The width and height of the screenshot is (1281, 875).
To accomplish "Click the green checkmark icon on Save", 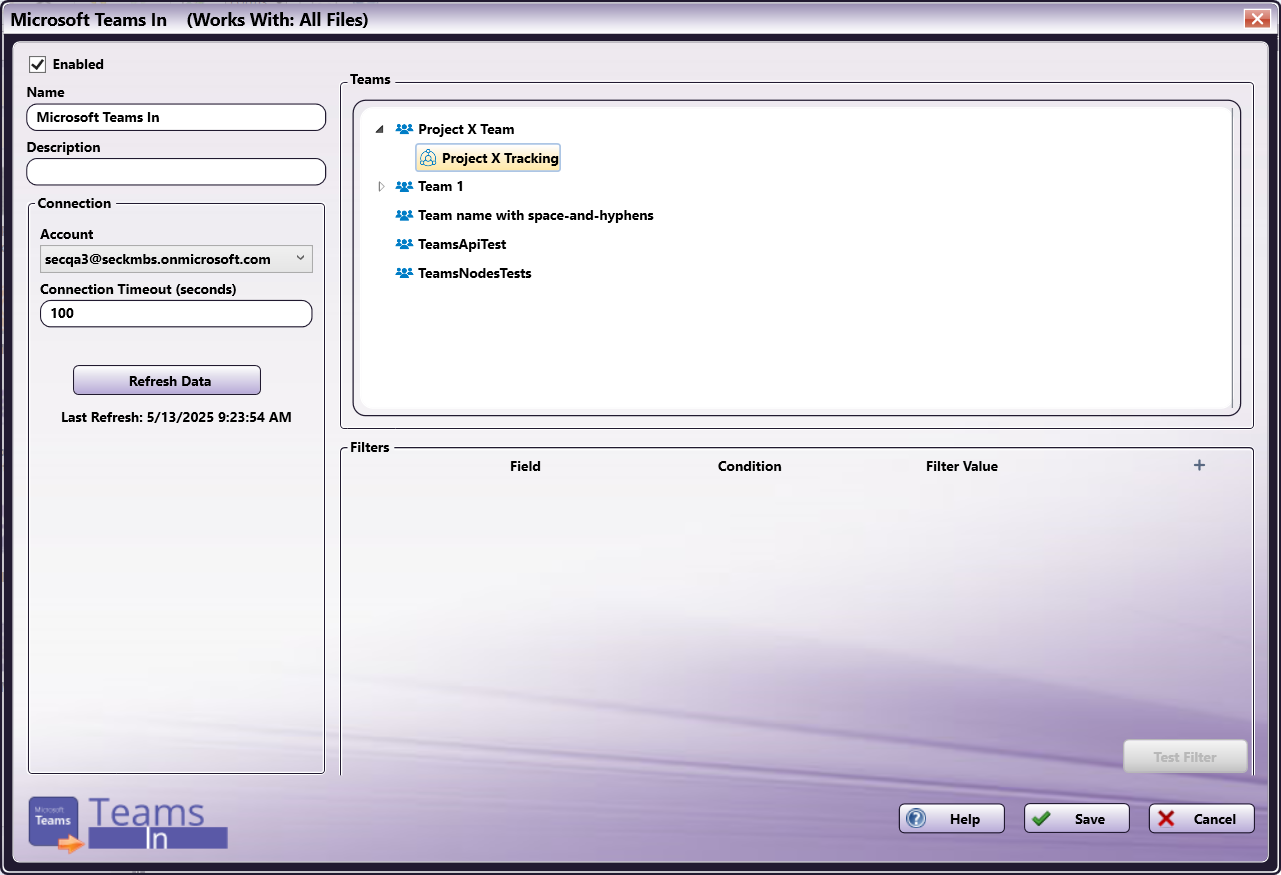I will (x=1041, y=819).
